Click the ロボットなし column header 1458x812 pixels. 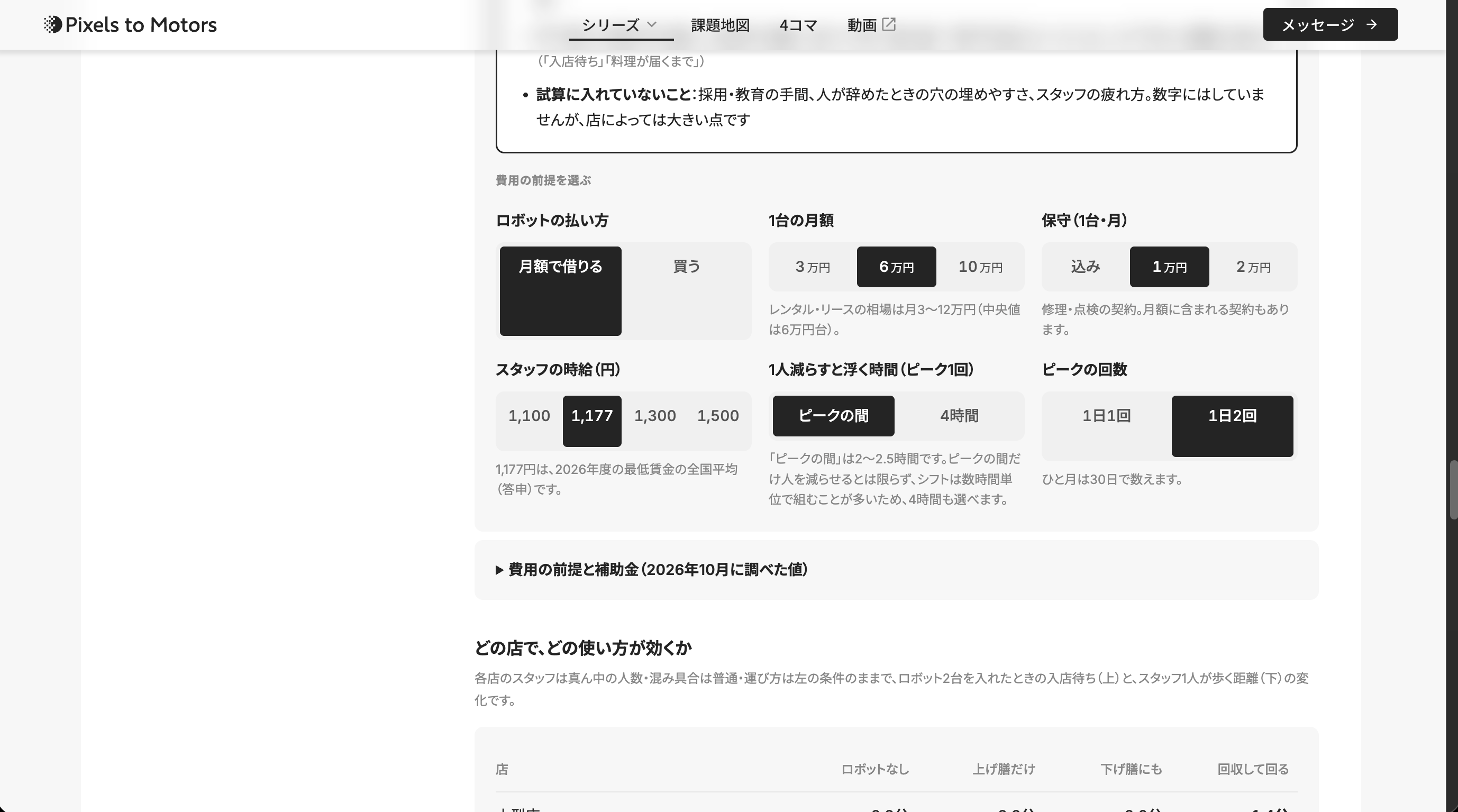(x=874, y=769)
